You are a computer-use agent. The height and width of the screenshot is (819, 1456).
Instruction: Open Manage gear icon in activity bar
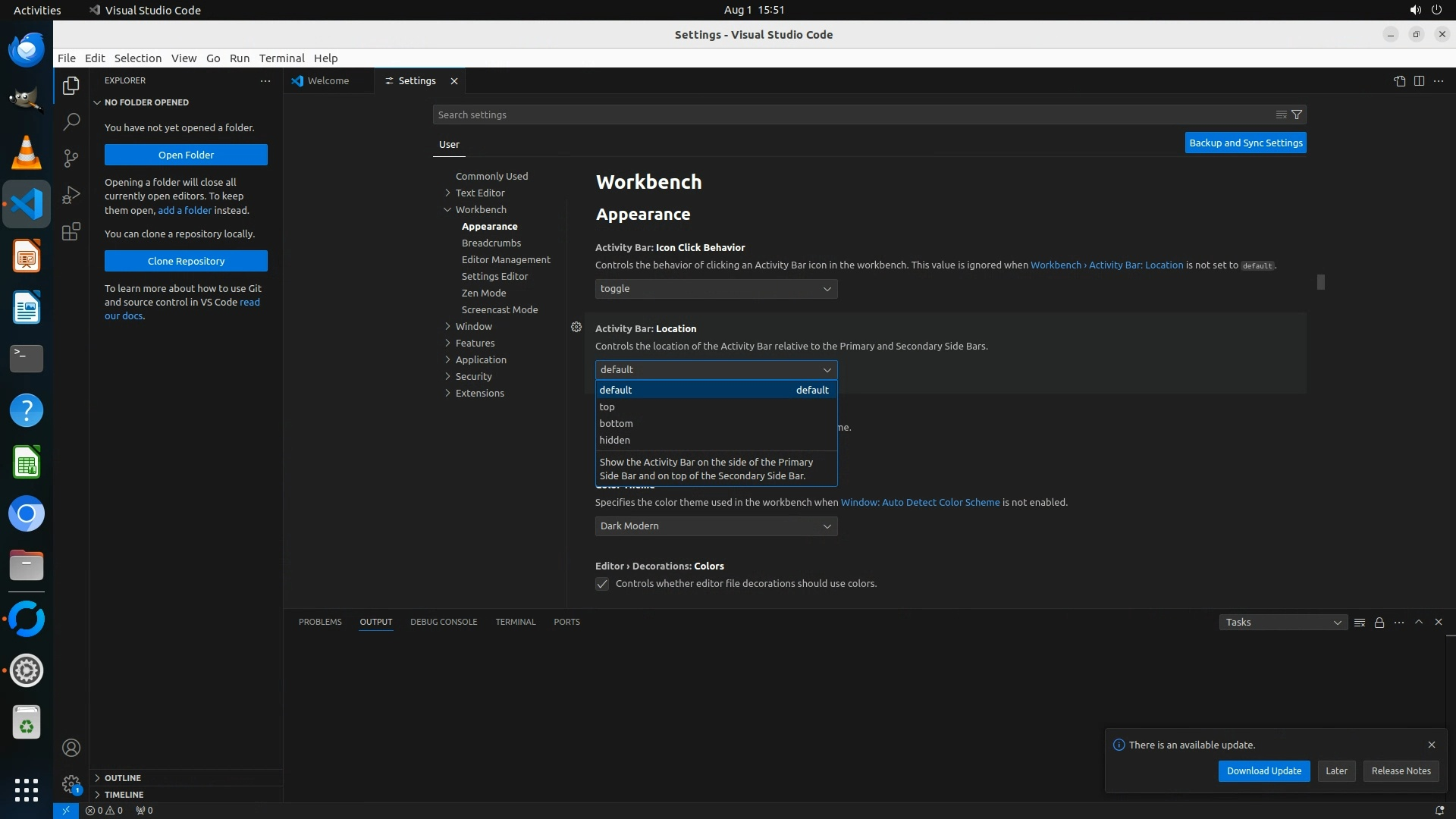click(71, 784)
